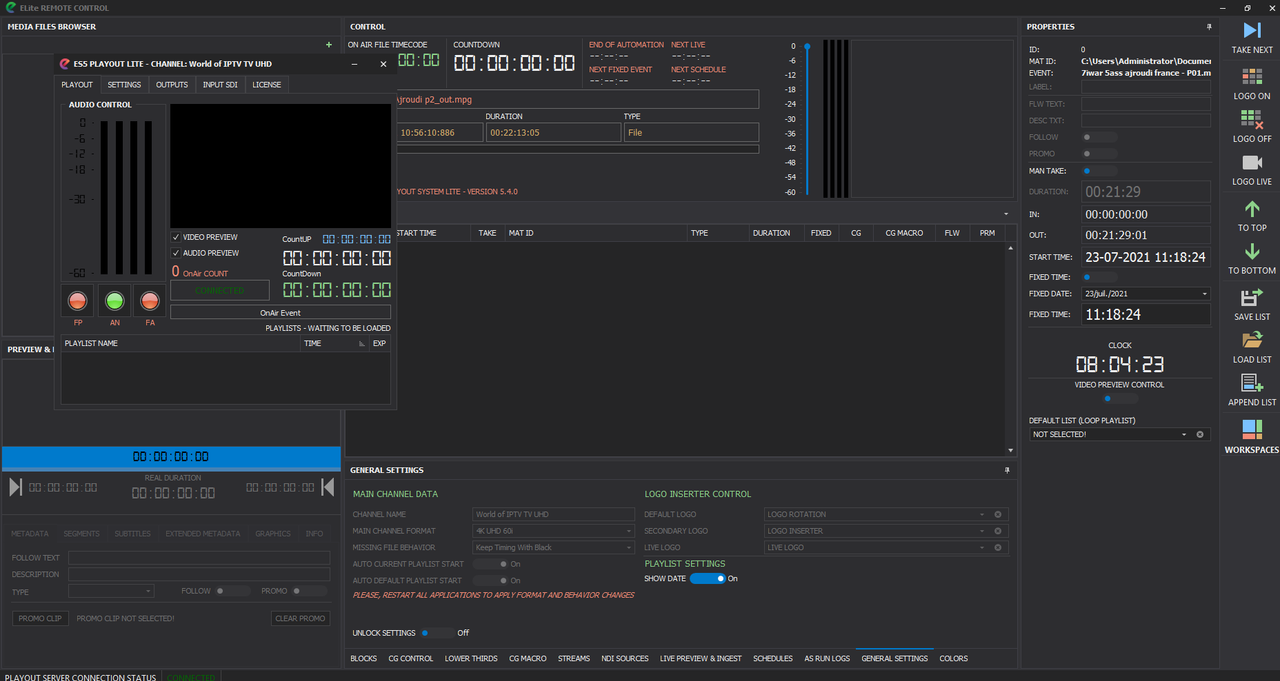Open Schedules tab

(773, 659)
